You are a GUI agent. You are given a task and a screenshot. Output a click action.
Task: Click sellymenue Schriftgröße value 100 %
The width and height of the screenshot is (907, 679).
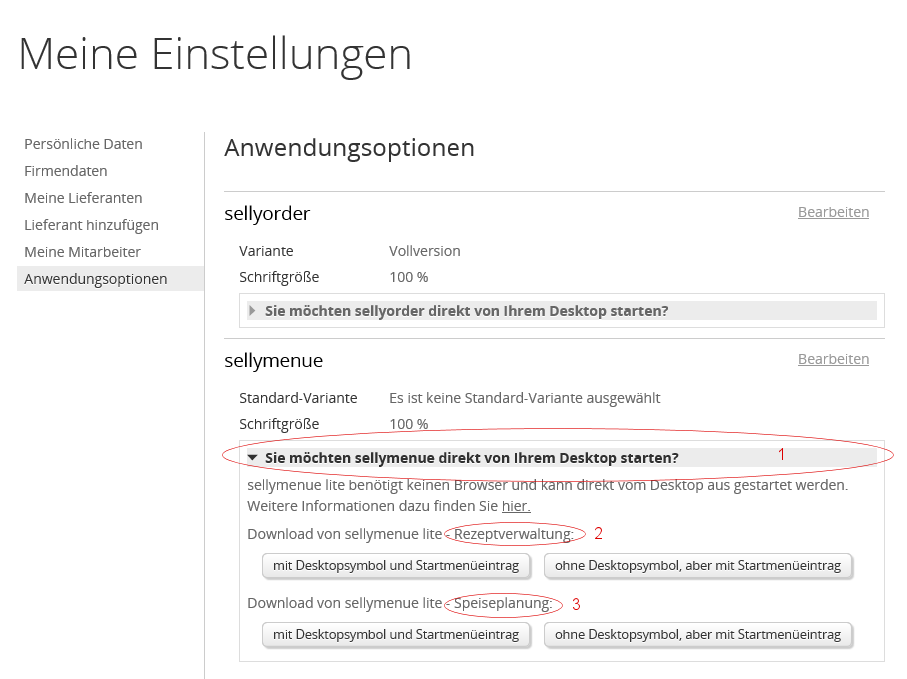[x=409, y=424]
